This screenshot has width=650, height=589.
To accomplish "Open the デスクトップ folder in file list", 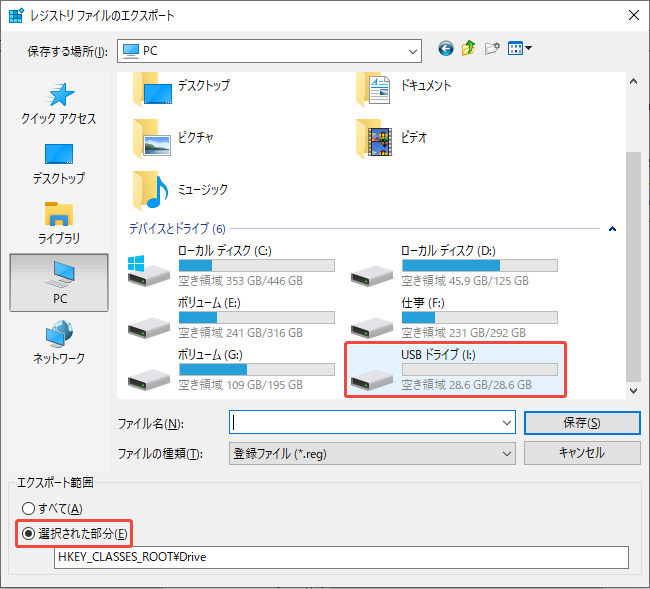I will 182,88.
